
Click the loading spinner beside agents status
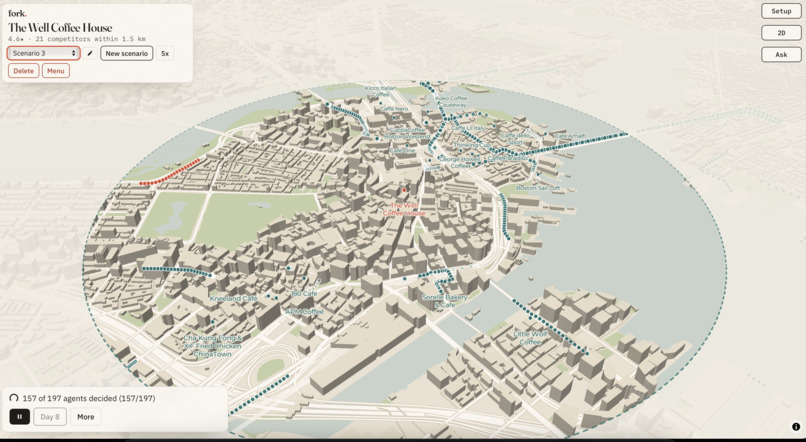point(14,398)
